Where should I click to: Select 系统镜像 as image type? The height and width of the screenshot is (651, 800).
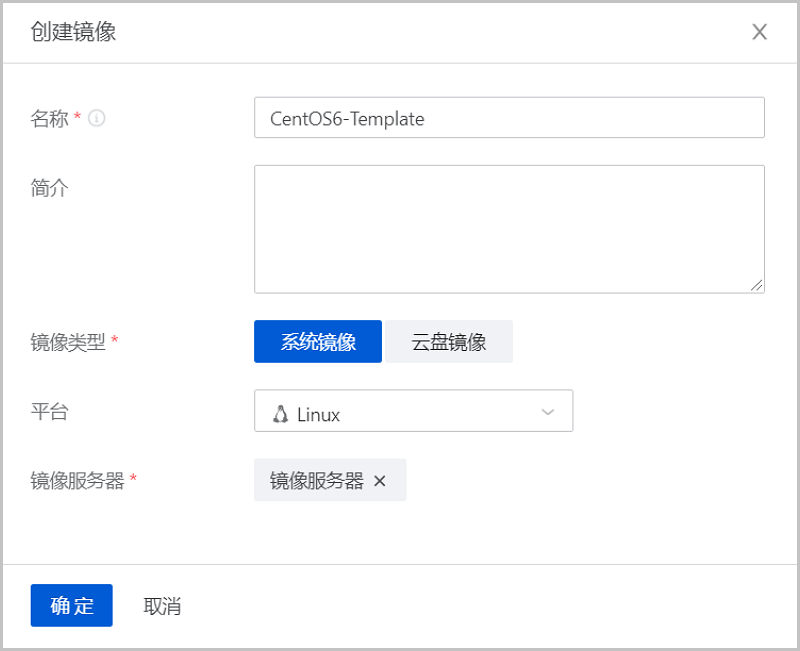[x=318, y=342]
